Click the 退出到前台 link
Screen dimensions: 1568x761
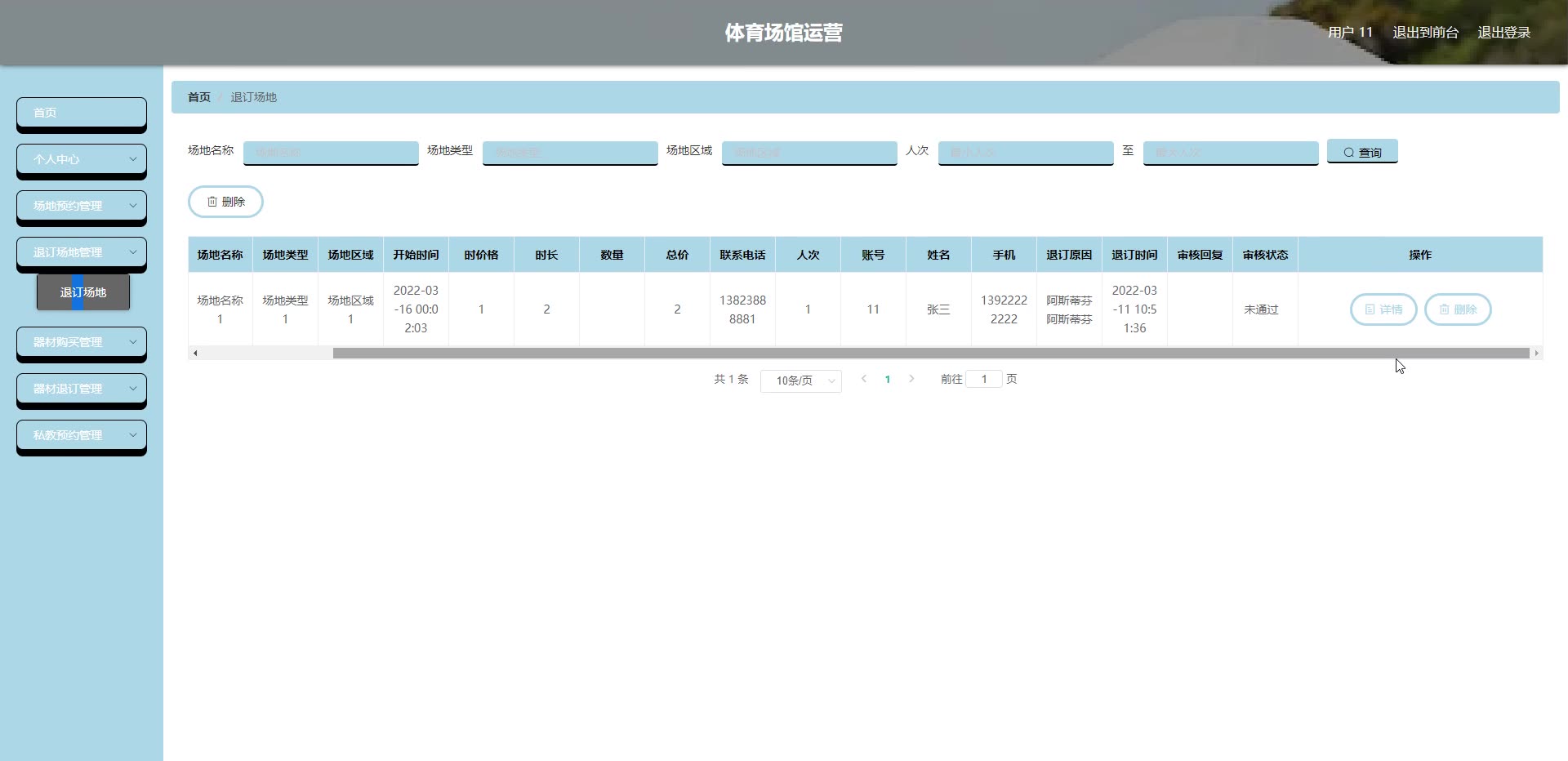point(1425,33)
